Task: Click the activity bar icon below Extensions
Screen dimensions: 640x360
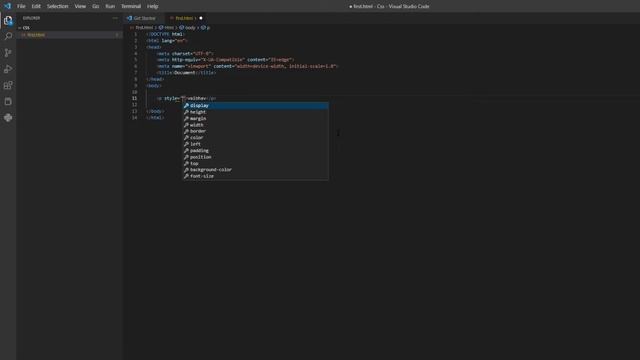Action: pyautogui.click(x=8, y=101)
